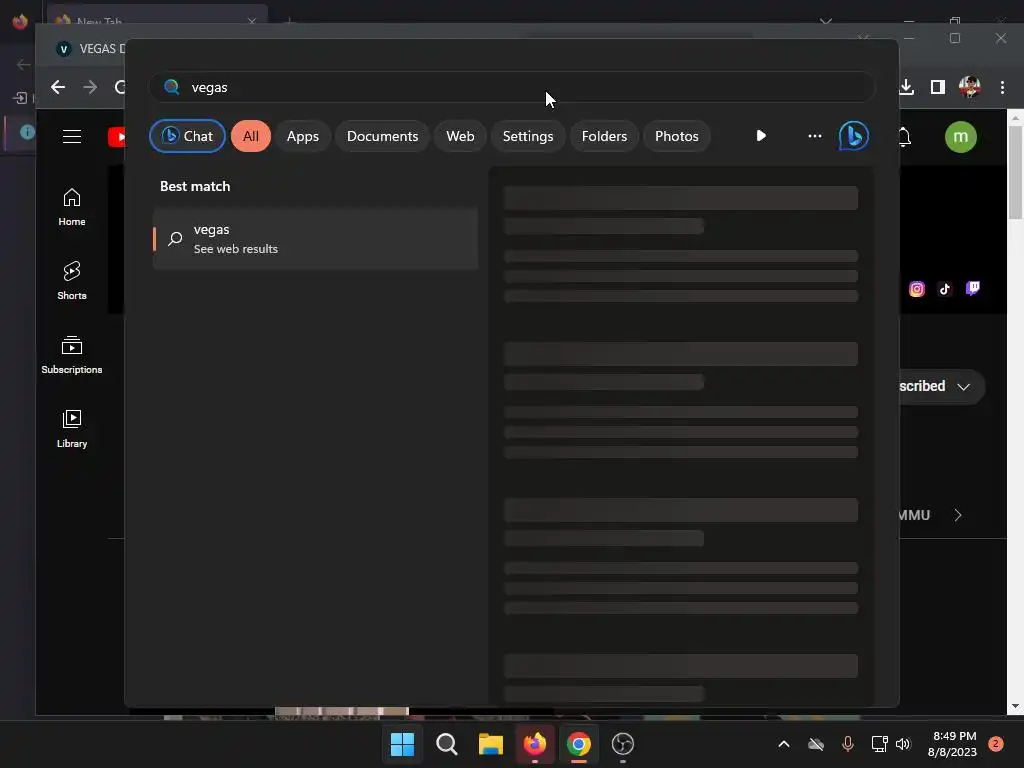Click the OneDrive cloud tray icon
The width and height of the screenshot is (1024, 768).
tap(816, 744)
